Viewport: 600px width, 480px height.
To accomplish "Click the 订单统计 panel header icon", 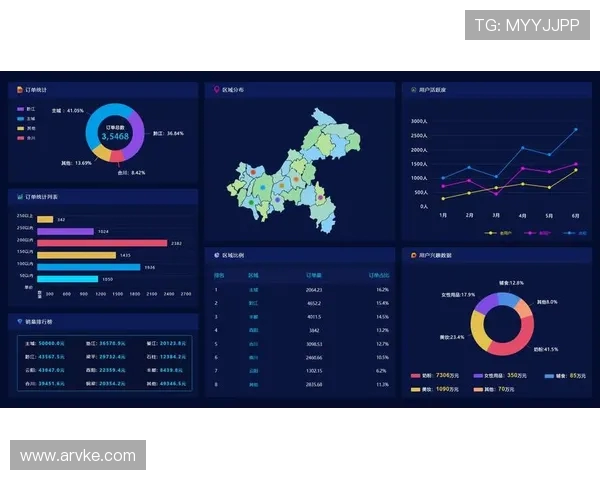I will (x=19, y=90).
